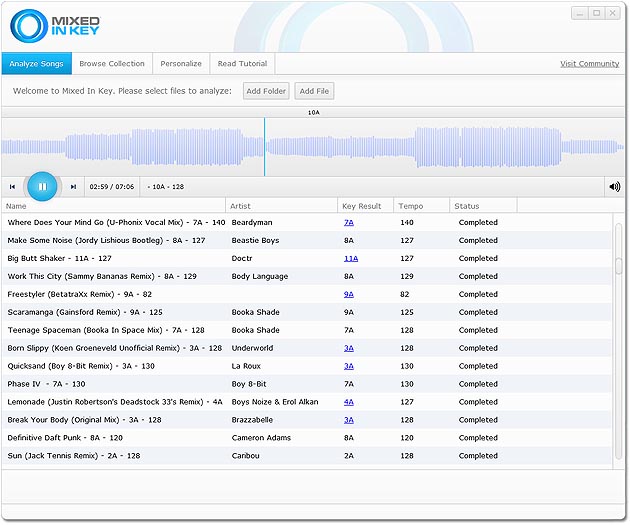
Task: Click artist 'Cameron Adams'
Action: [x=261, y=438]
